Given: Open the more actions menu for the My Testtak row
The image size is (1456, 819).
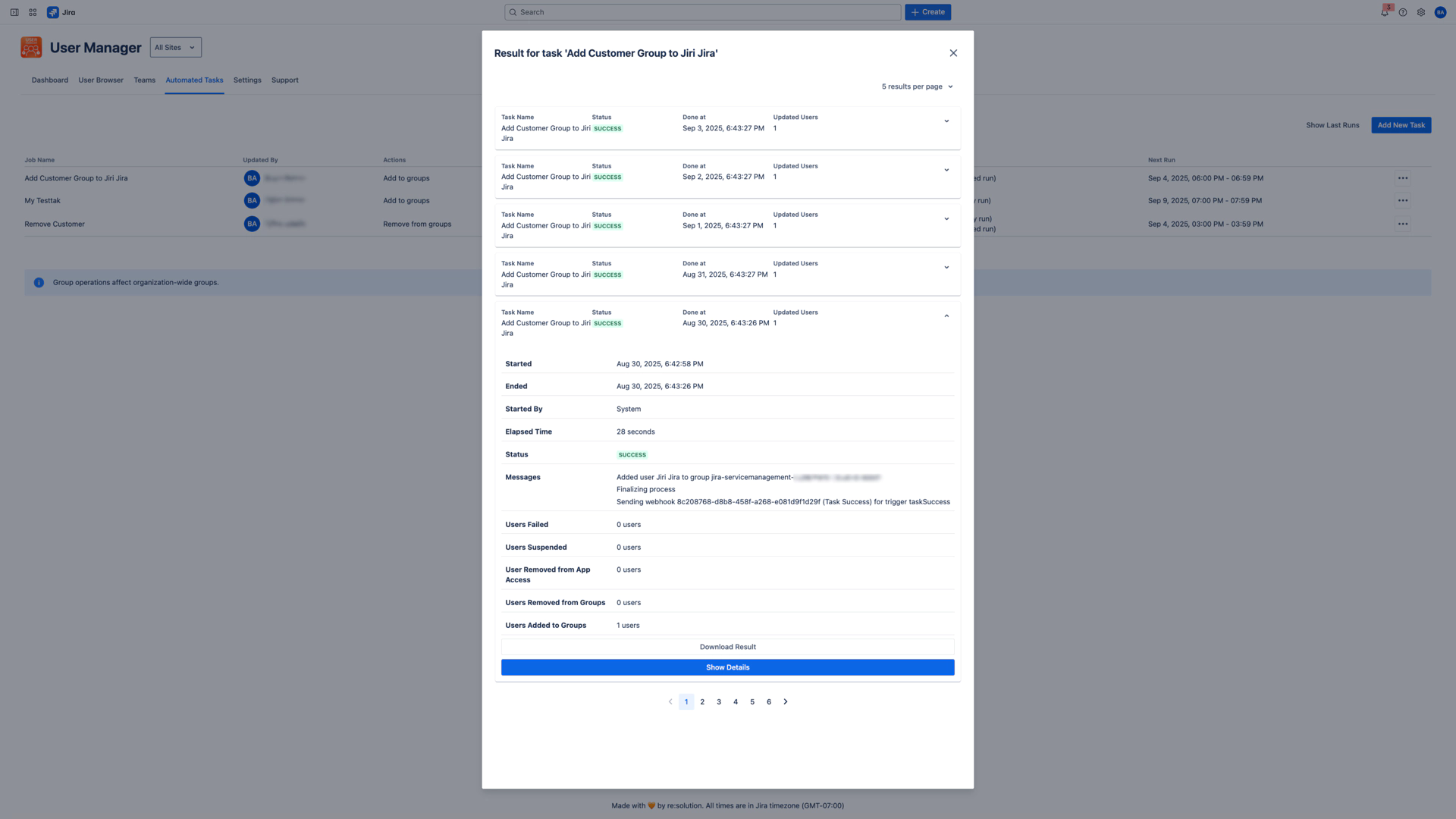Looking at the screenshot, I should [1403, 201].
